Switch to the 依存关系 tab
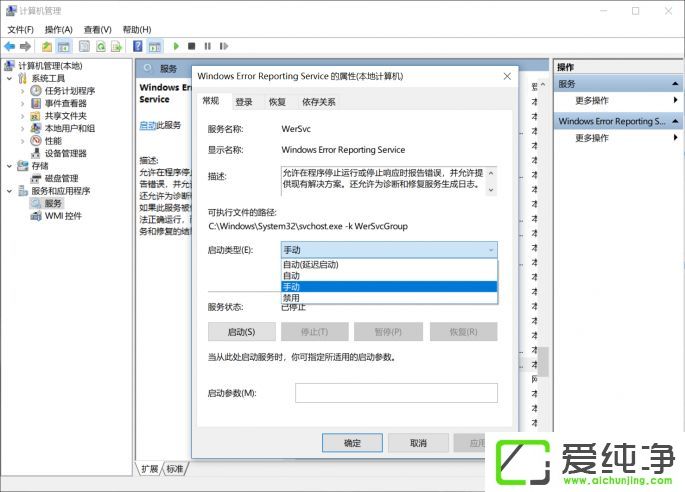 (x=318, y=102)
